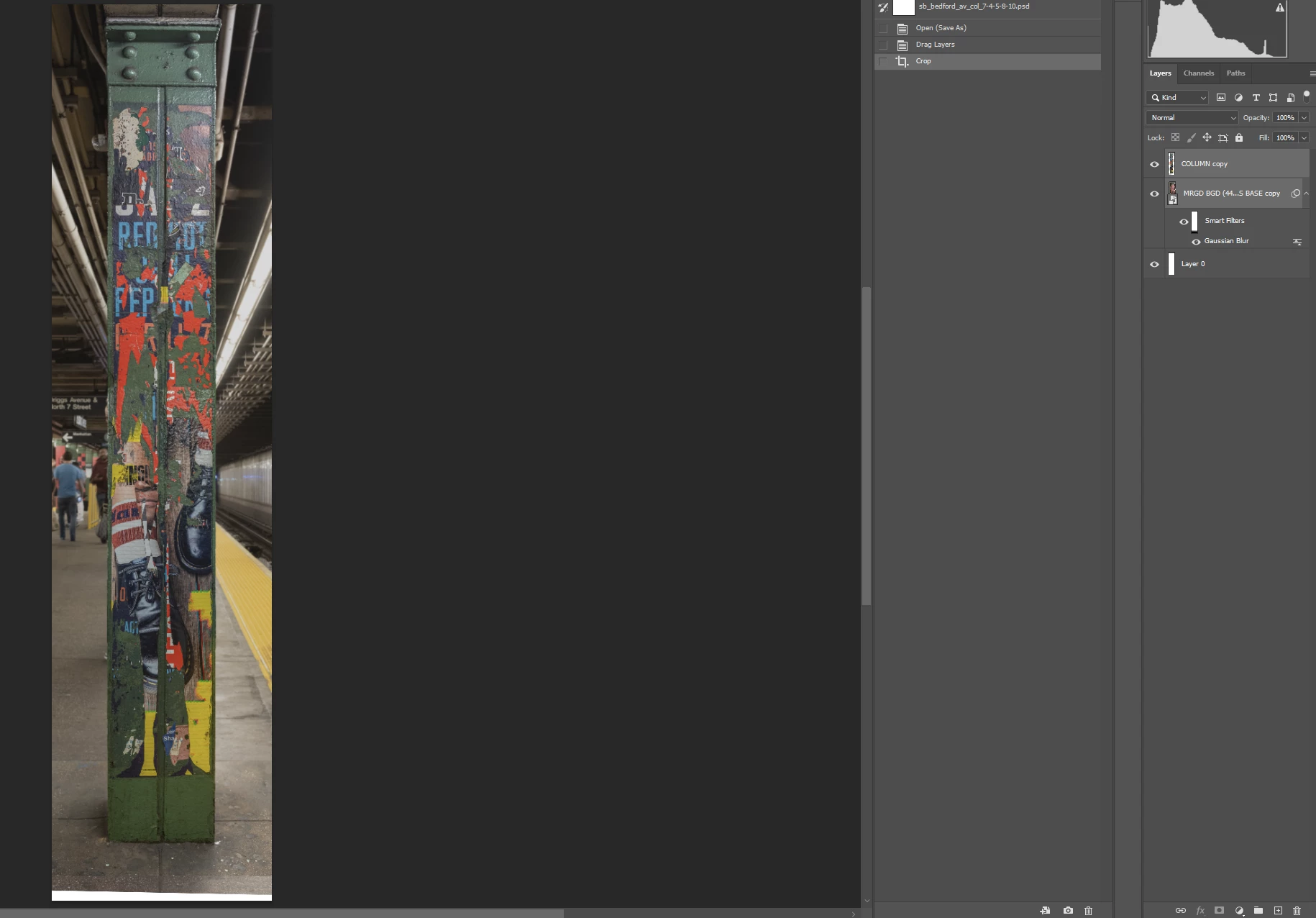Filter layers for type layers
The image size is (1316, 918).
point(1256,98)
